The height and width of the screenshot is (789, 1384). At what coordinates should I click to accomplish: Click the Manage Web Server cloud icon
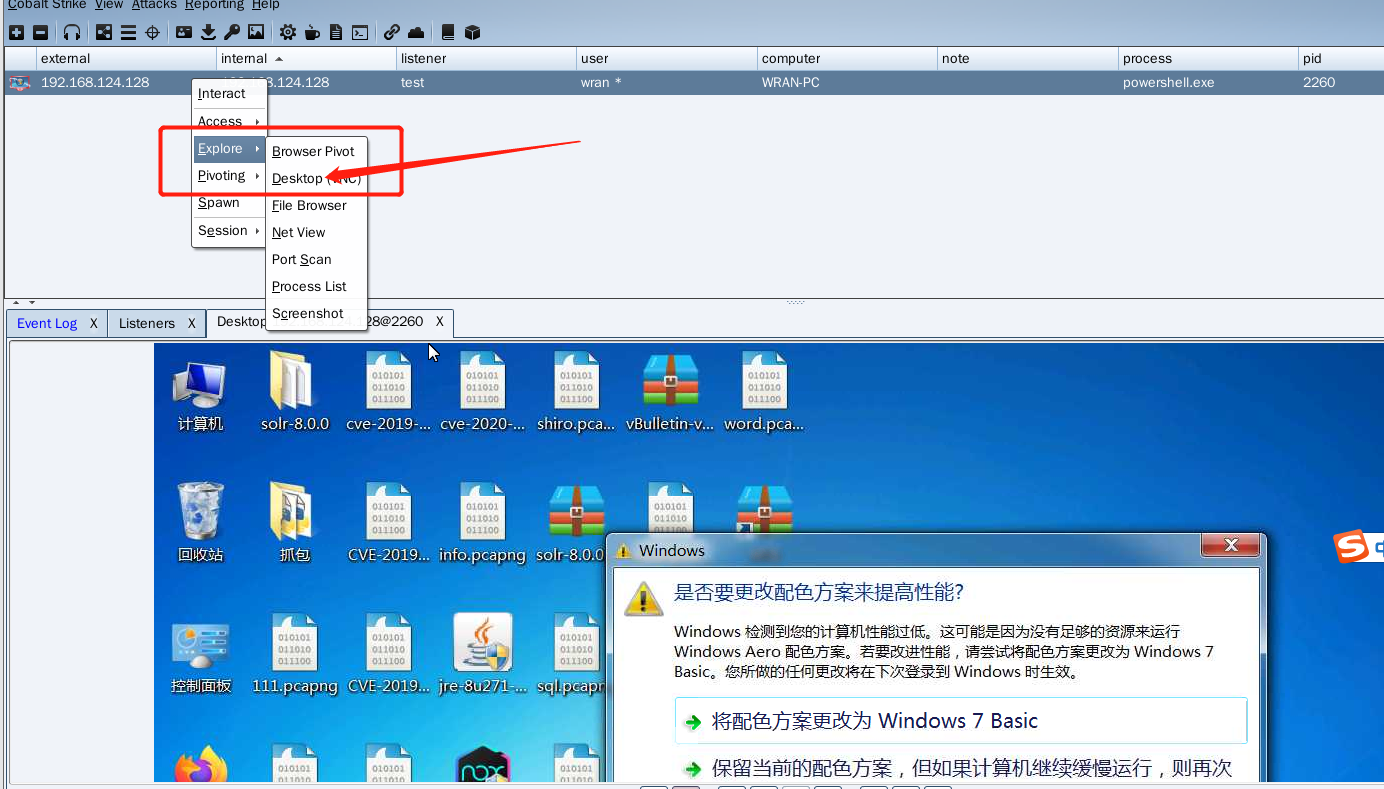pyautogui.click(x=416, y=32)
